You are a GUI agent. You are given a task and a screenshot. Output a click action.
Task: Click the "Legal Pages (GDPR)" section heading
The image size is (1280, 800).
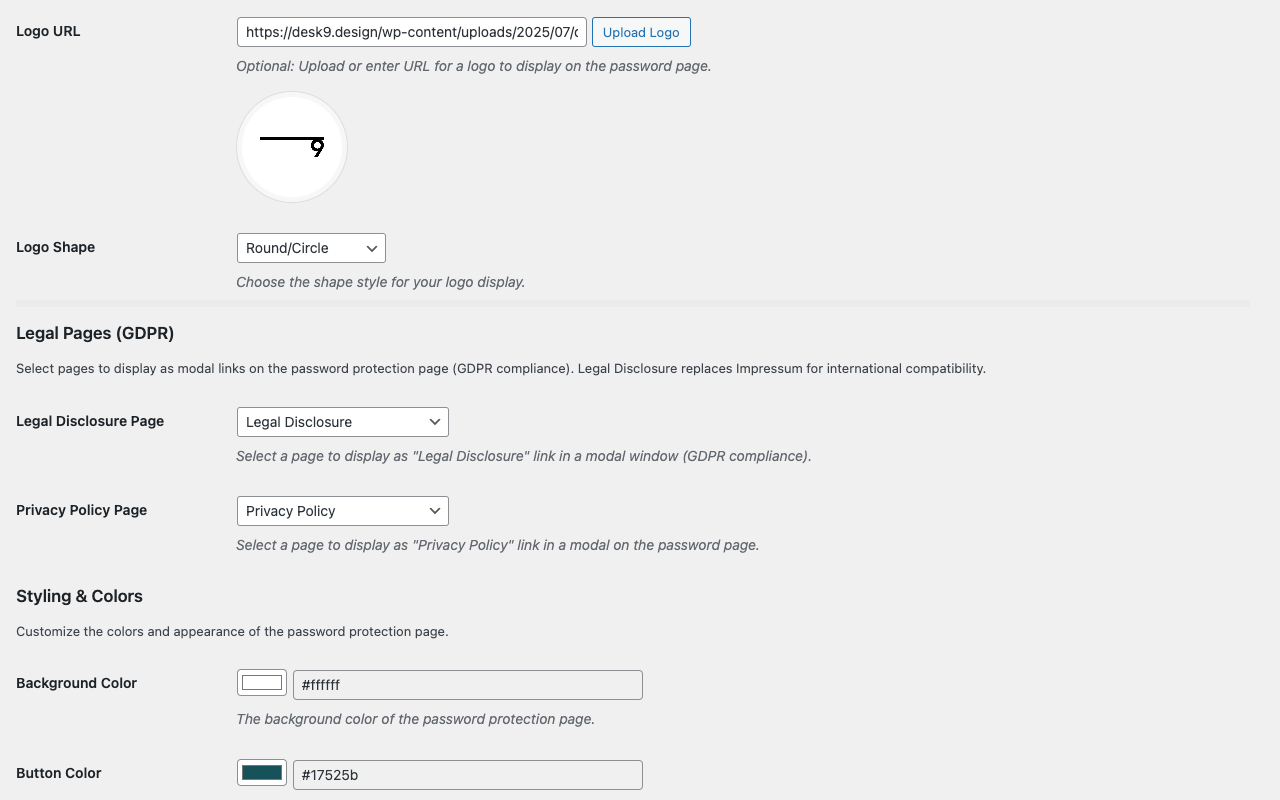[x=95, y=333]
